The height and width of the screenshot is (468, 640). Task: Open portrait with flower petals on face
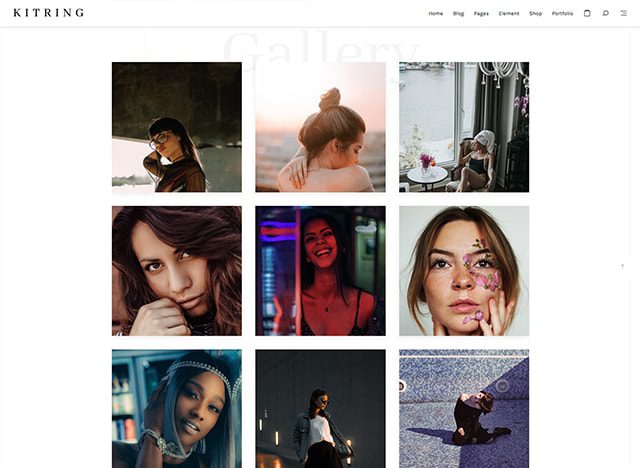coord(464,271)
